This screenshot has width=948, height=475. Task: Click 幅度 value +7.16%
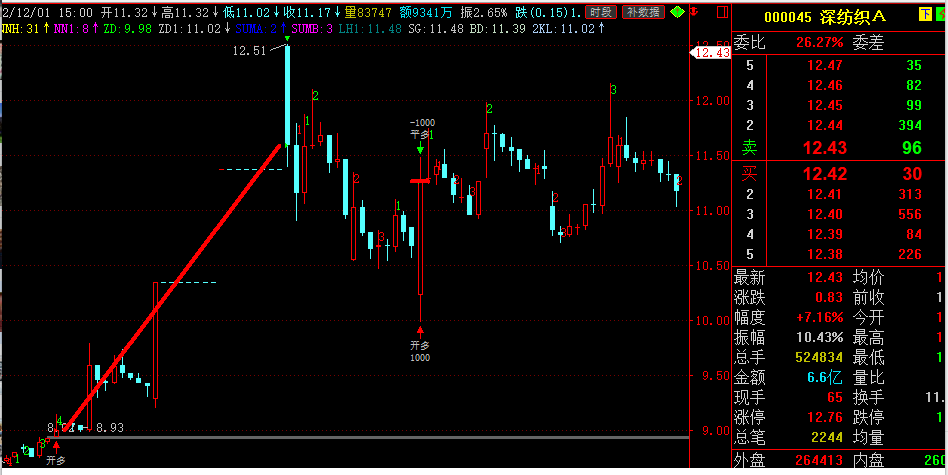pos(820,318)
